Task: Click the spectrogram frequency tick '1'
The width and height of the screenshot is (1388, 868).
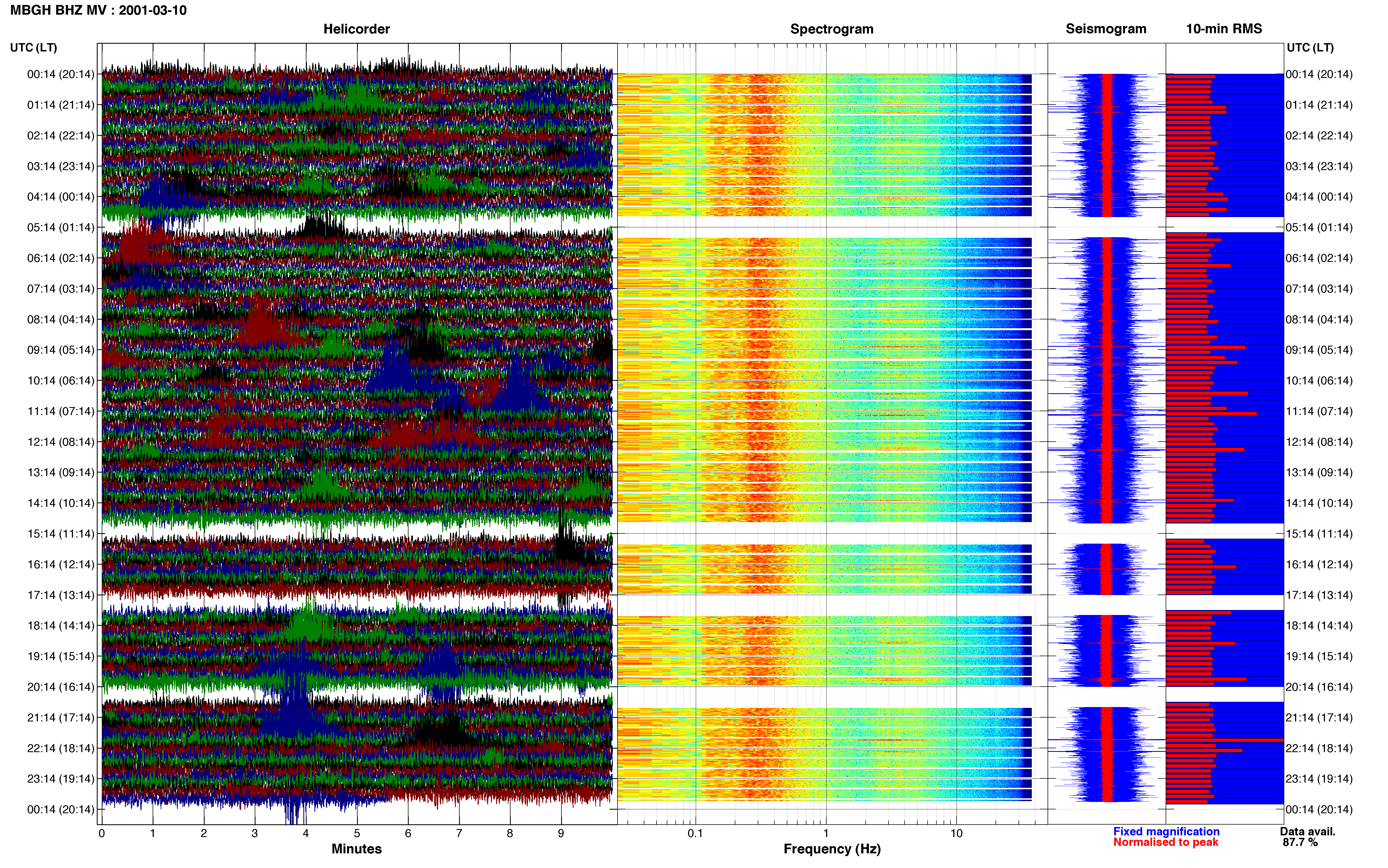Action: (826, 833)
